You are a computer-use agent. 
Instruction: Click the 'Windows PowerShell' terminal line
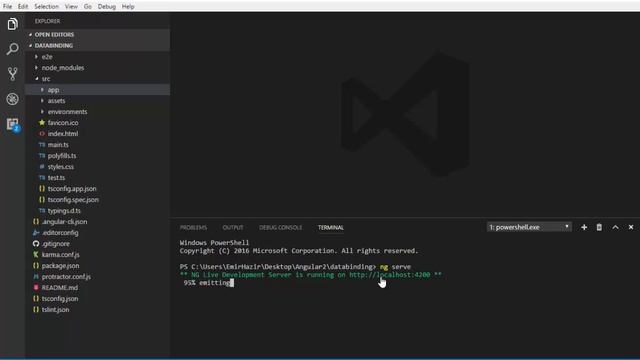pyautogui.click(x=214, y=243)
